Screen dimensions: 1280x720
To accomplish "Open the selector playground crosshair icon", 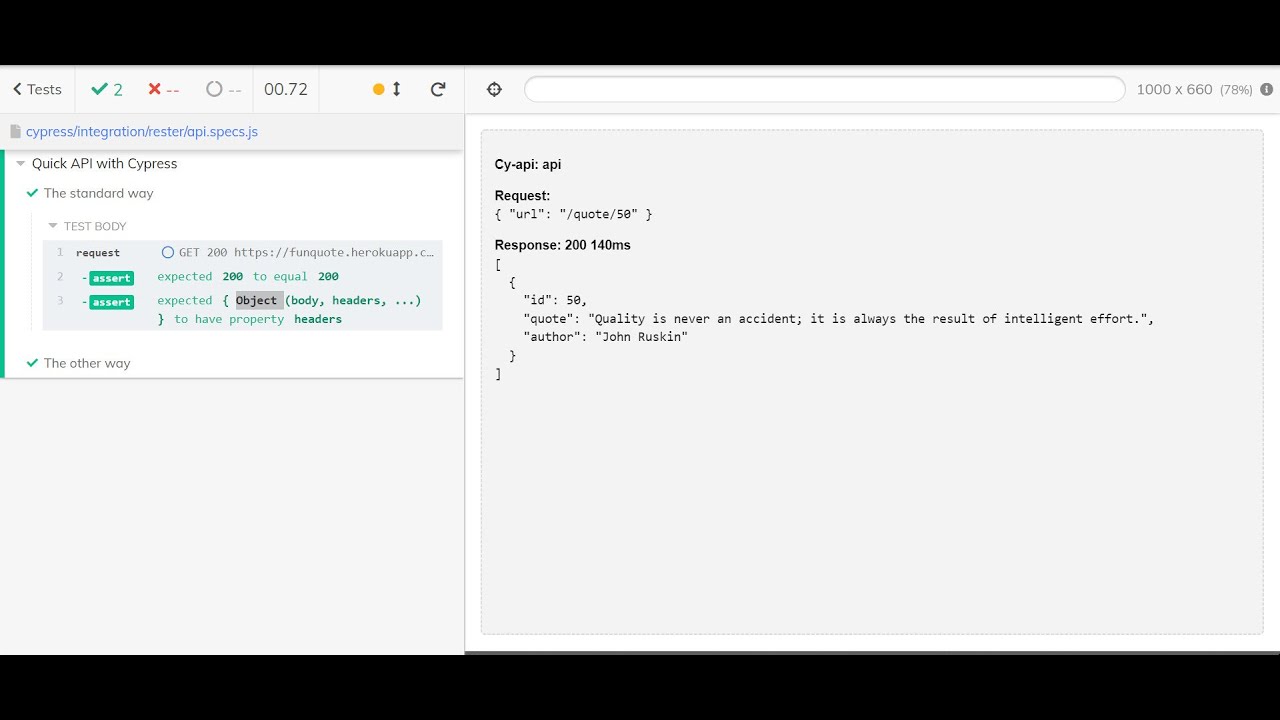I will [494, 89].
